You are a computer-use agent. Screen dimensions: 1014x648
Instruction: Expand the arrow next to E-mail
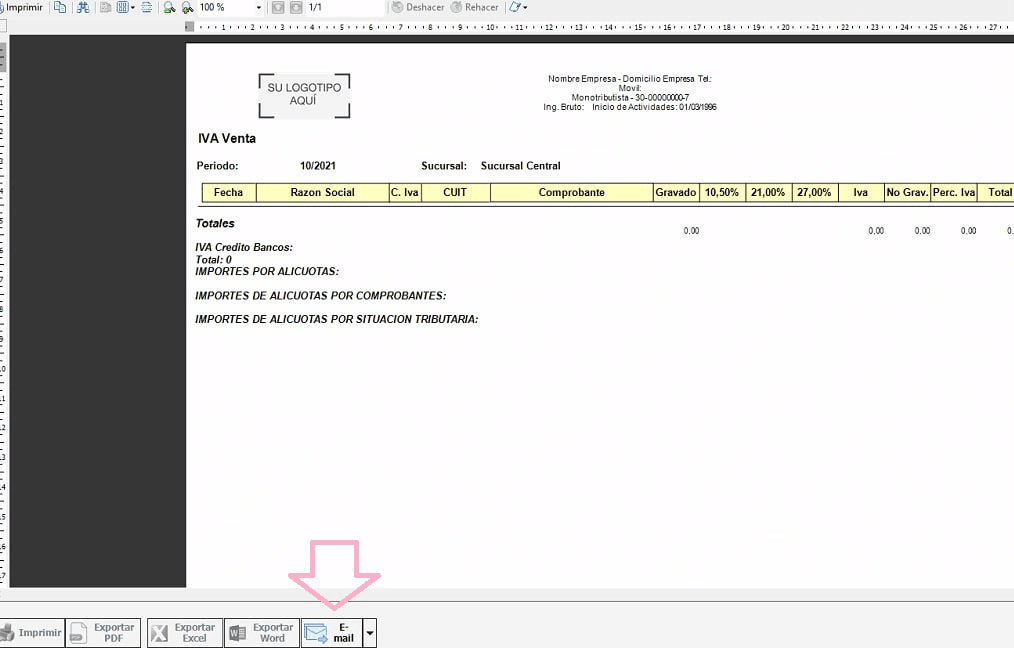click(x=370, y=633)
